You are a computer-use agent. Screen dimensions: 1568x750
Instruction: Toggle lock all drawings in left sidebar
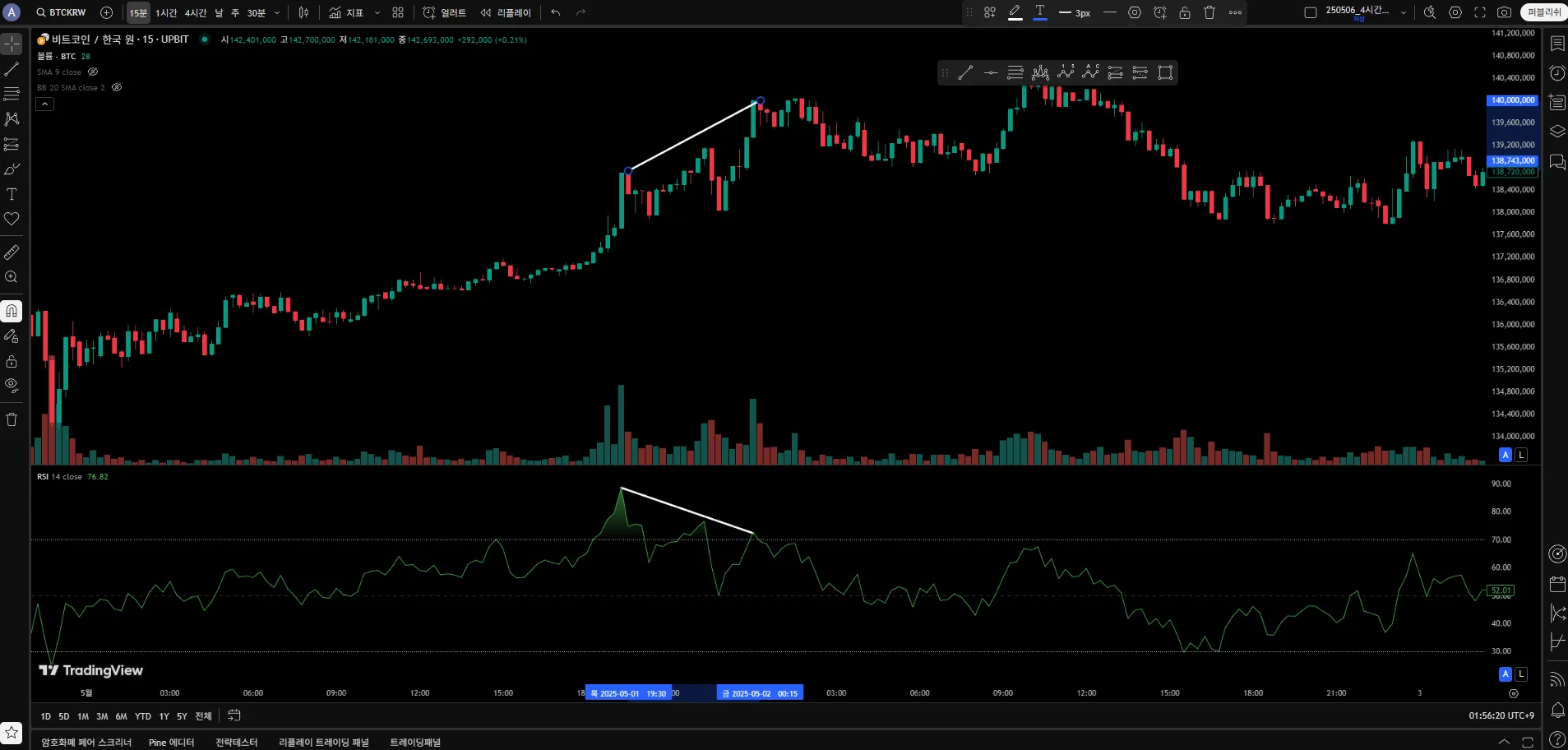12,361
